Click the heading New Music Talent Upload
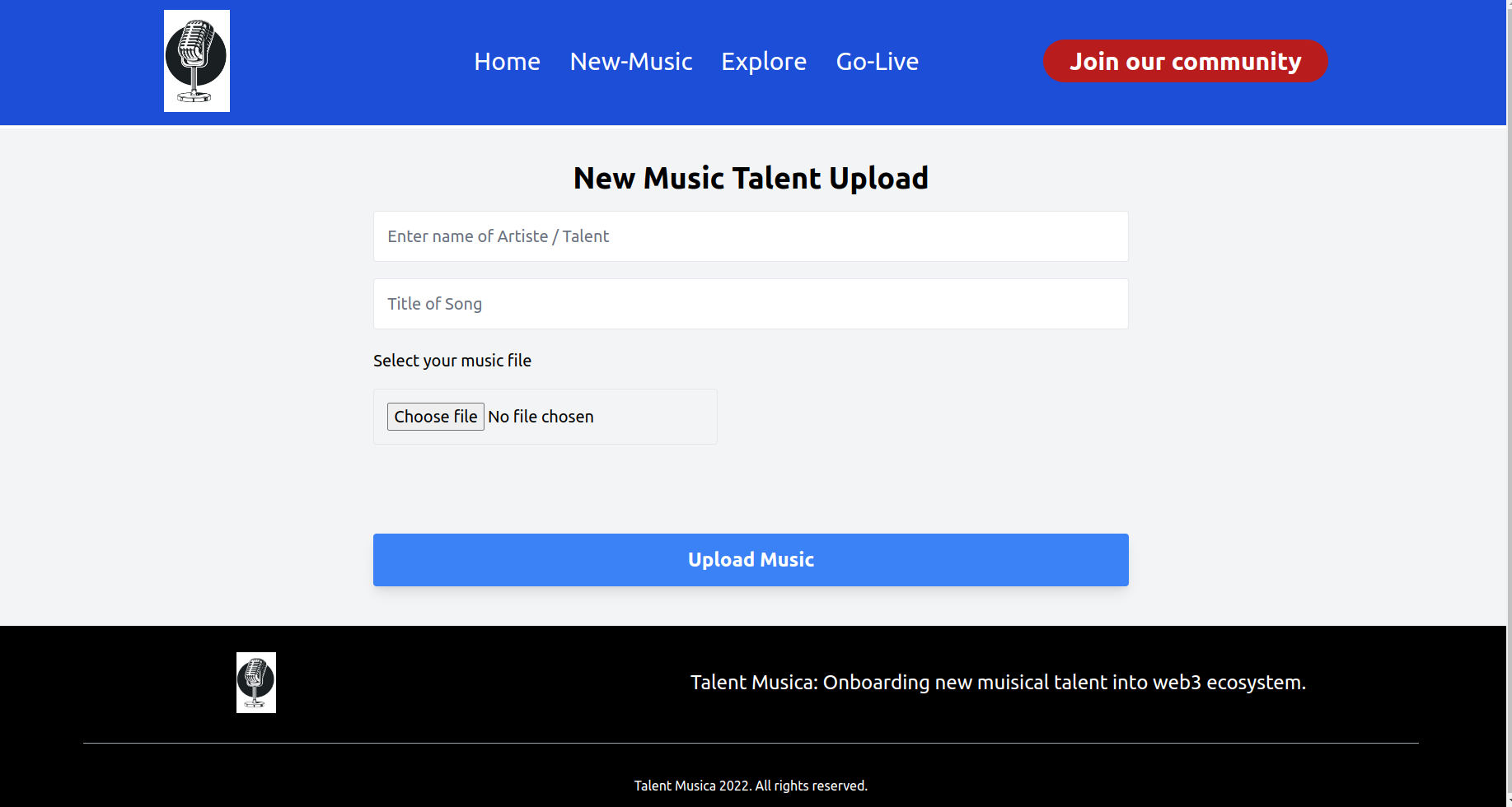Viewport: 1512px width, 807px height. (751, 177)
